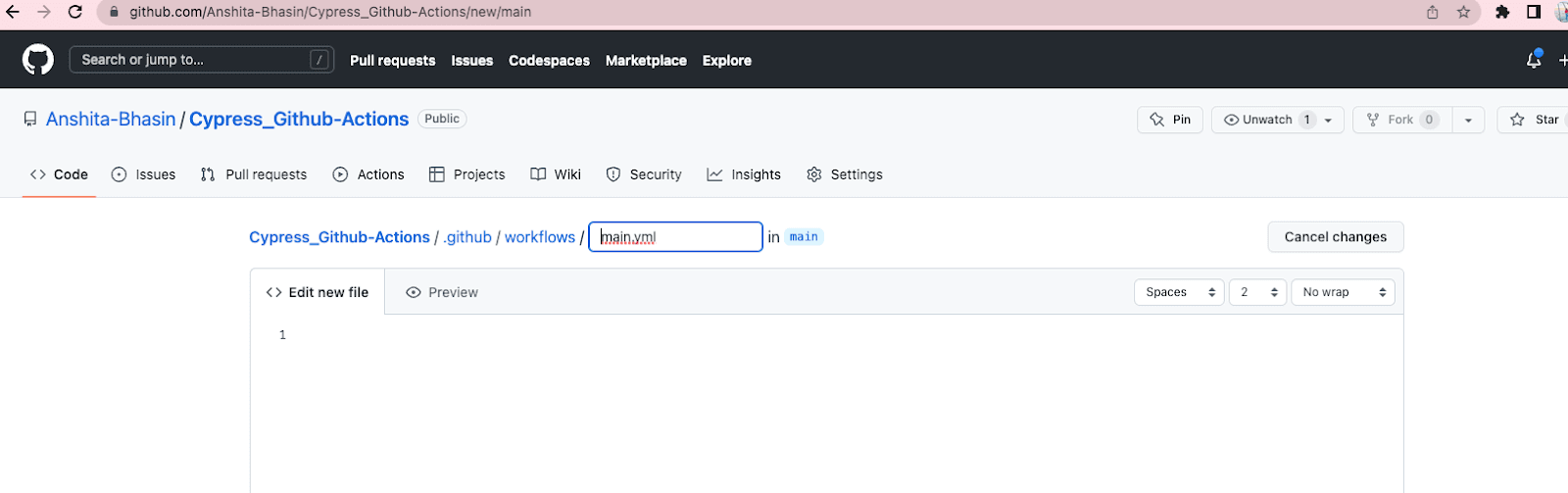Toggle the browser side panel icon
Viewport: 1568px width, 493px height.
[x=1534, y=12]
